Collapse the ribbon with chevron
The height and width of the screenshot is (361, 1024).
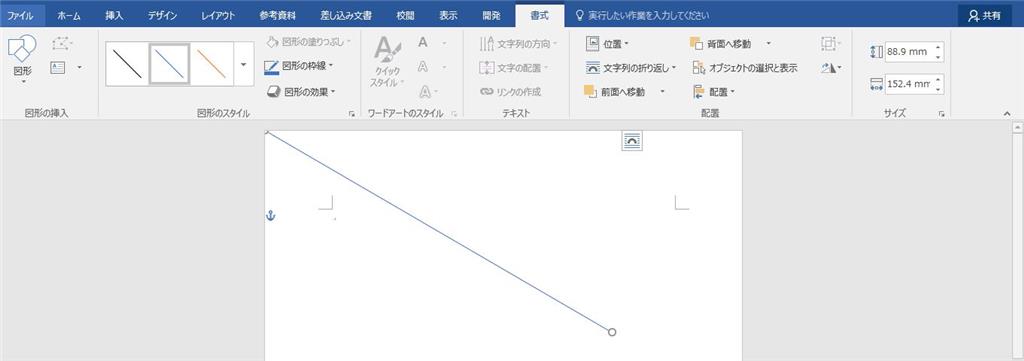pyautogui.click(x=1006, y=114)
